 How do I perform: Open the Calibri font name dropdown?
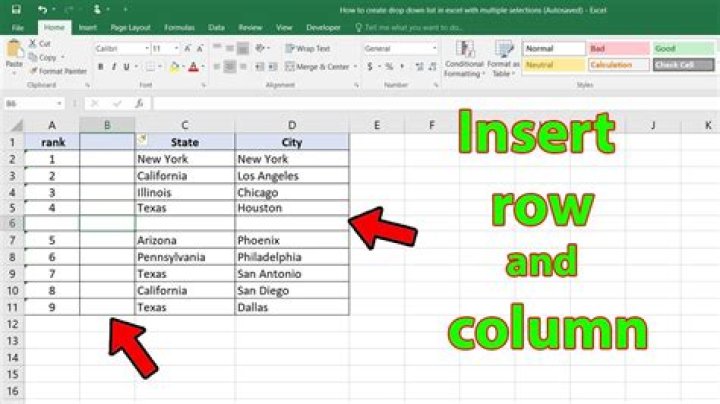(147, 48)
